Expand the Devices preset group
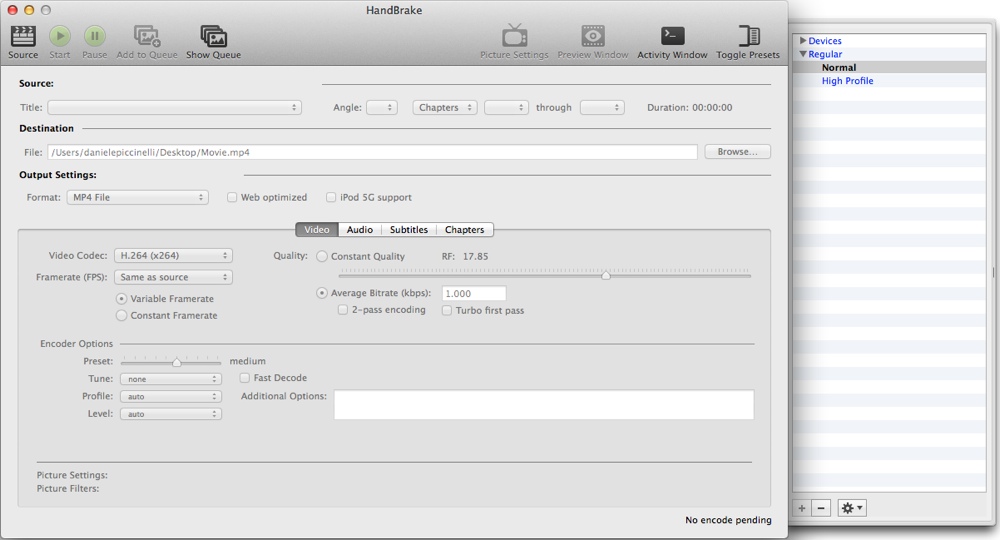Screen dimensions: 1000x540 (x=803, y=41)
